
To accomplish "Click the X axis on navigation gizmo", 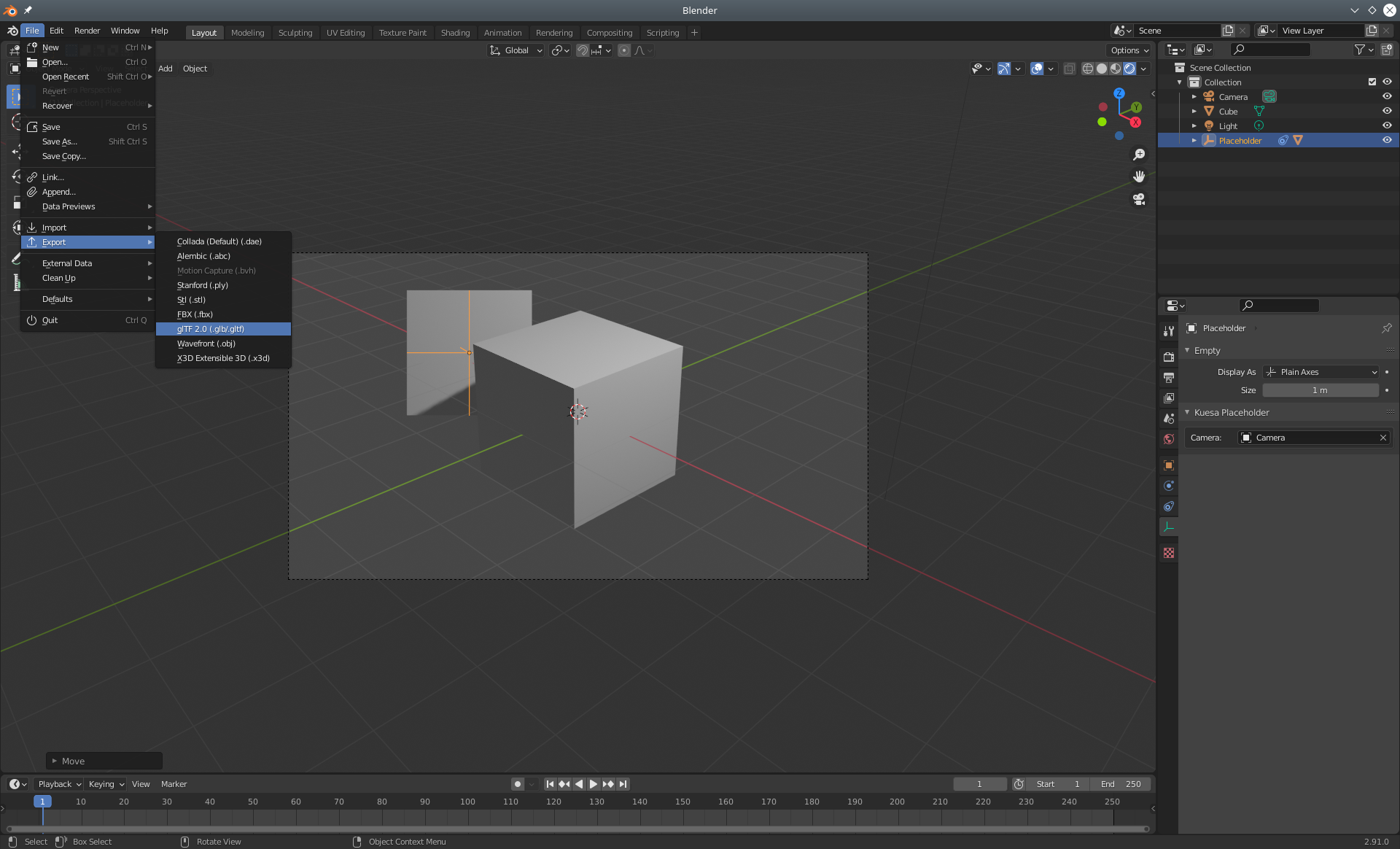I will click(1135, 122).
